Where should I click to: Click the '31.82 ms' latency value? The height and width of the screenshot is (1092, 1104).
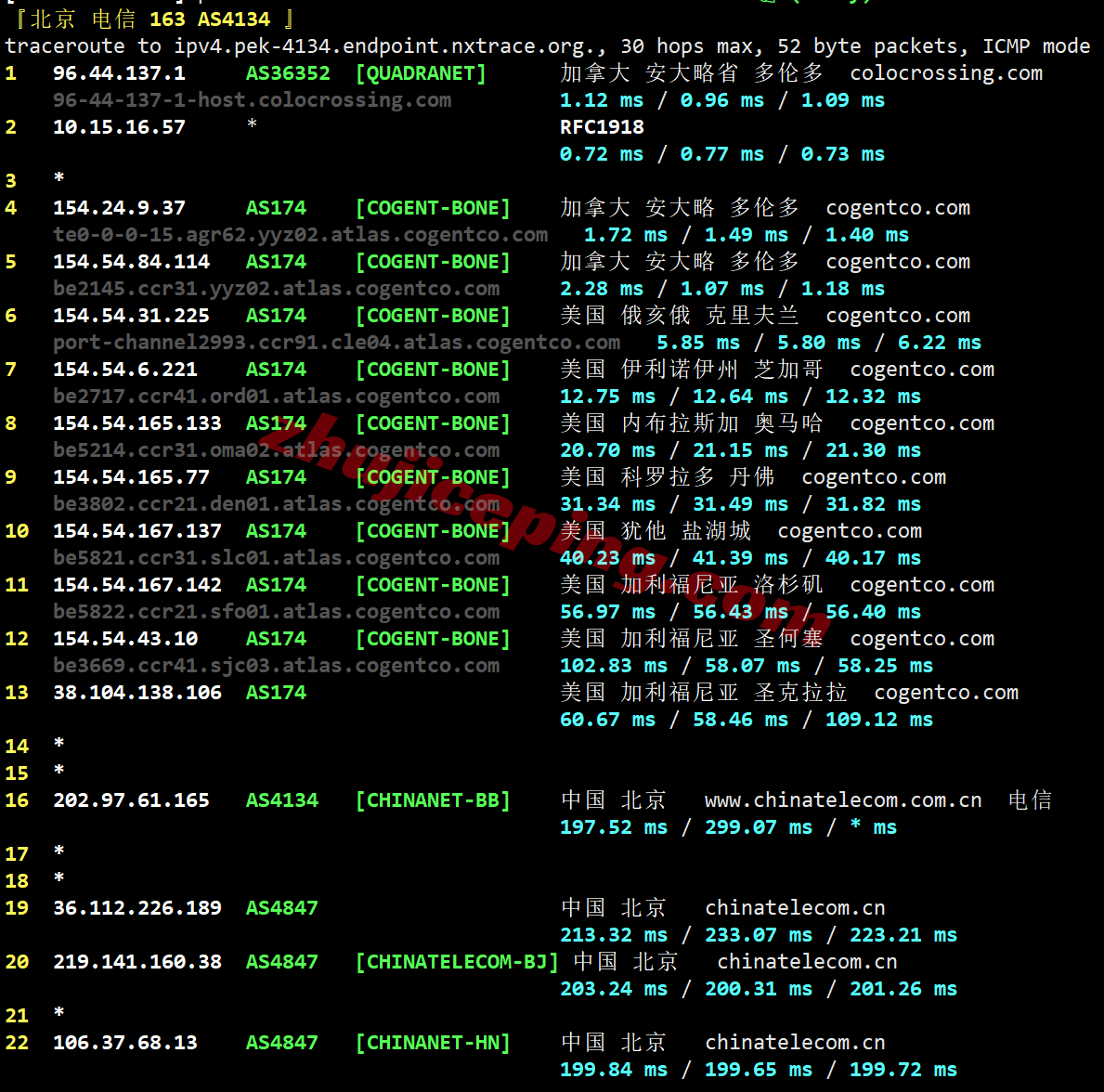pos(873,504)
